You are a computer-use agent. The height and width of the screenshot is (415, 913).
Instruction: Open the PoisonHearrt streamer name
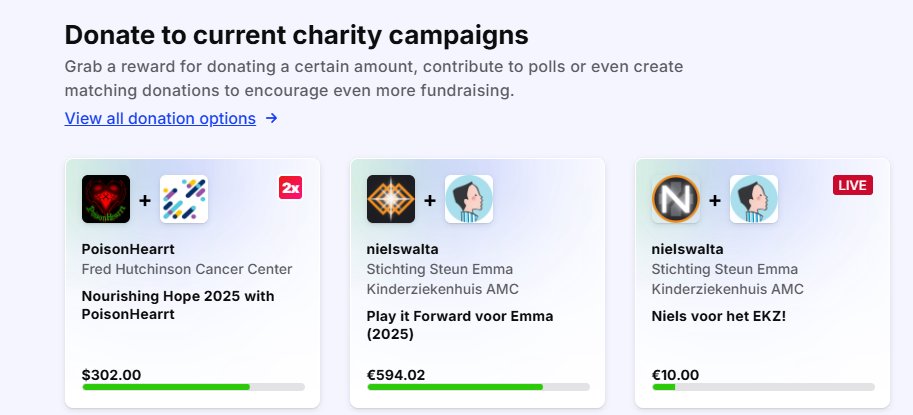pyautogui.click(x=128, y=249)
